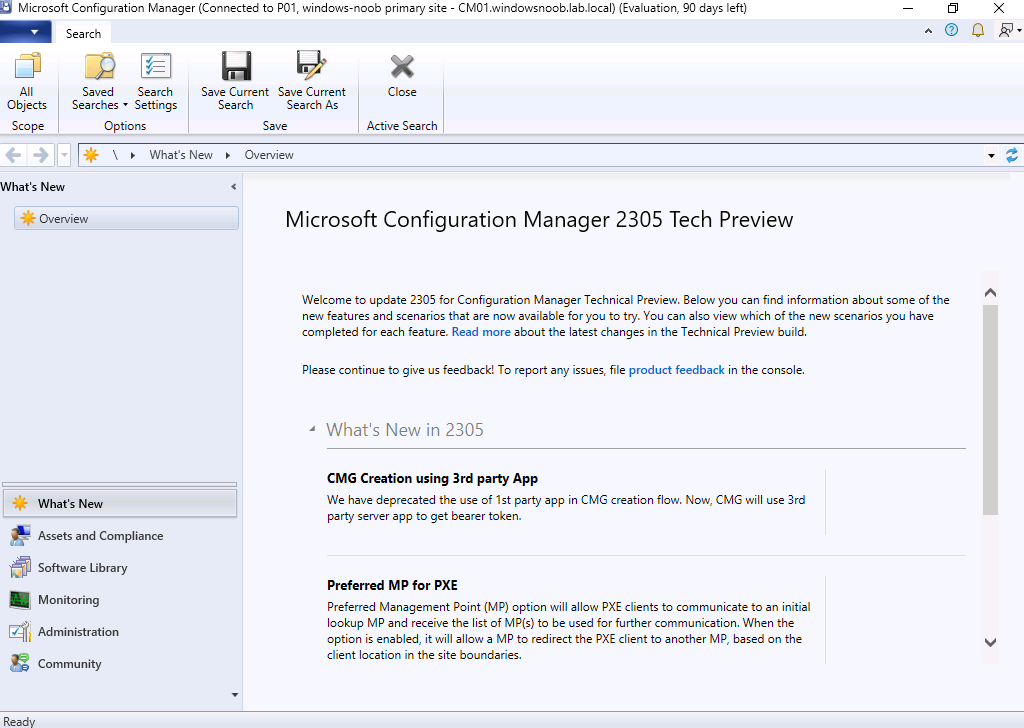The width and height of the screenshot is (1024, 728).
Task: Click the scroll down arrow in content pane
Action: pyautogui.click(x=990, y=642)
